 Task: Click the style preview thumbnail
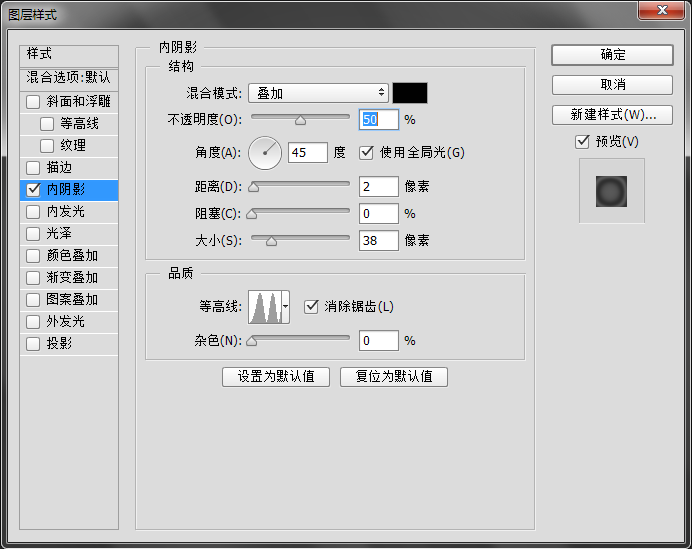click(612, 192)
